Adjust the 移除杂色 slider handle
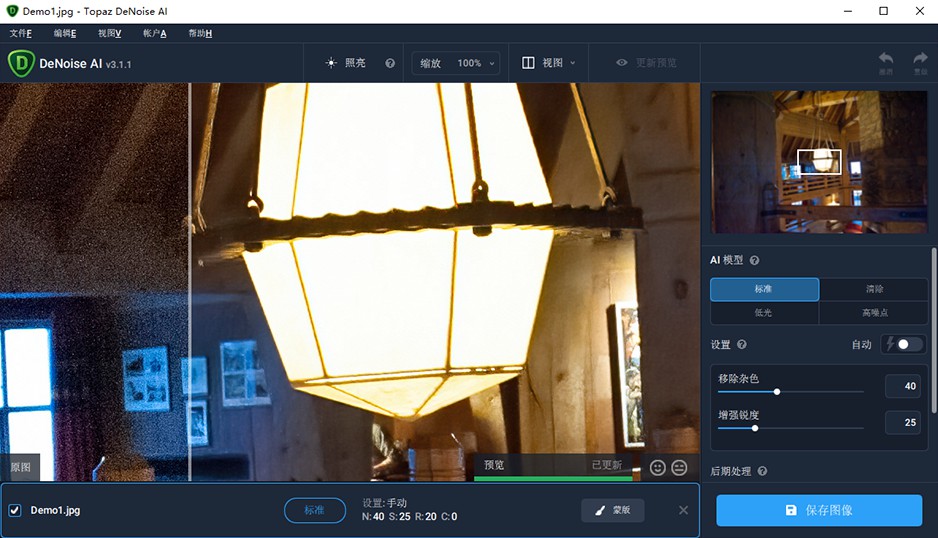The height and width of the screenshot is (538, 938). (x=777, y=392)
